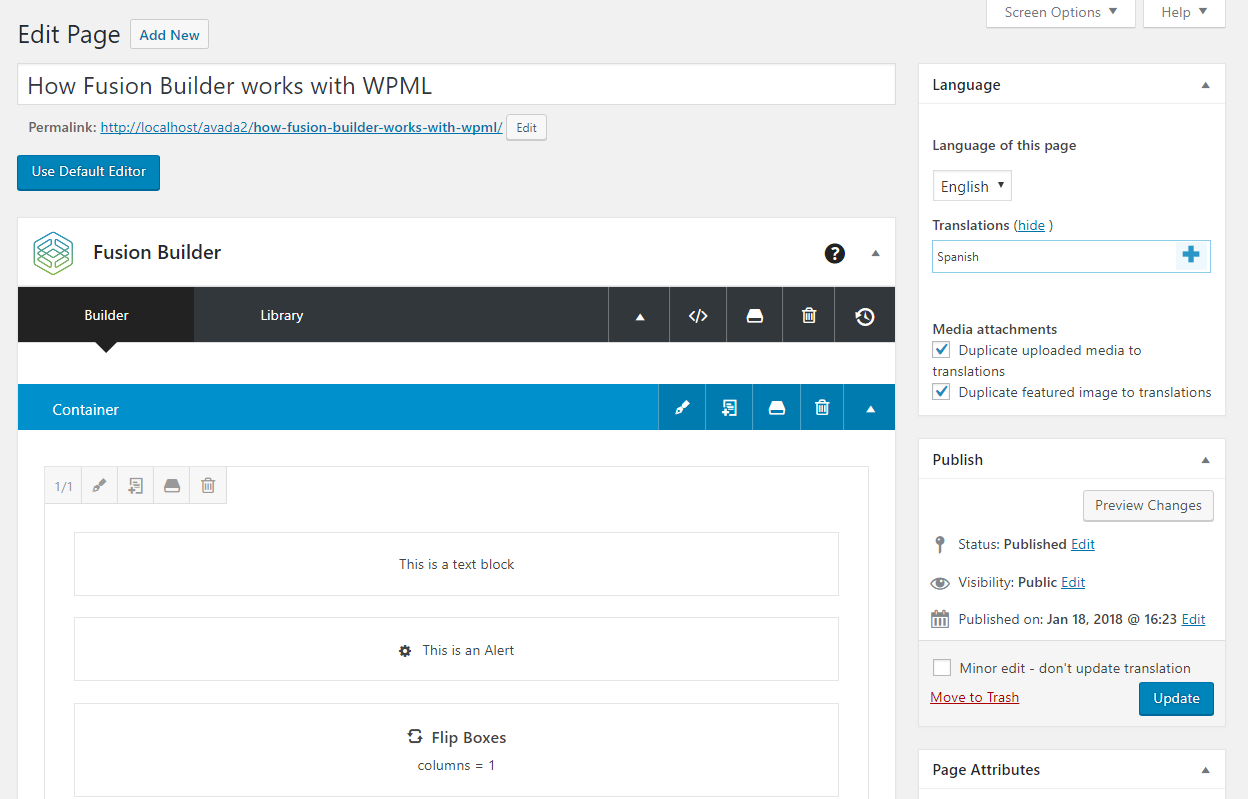Switch to the Library tab
Viewport: 1248px width, 799px height.
pos(282,316)
